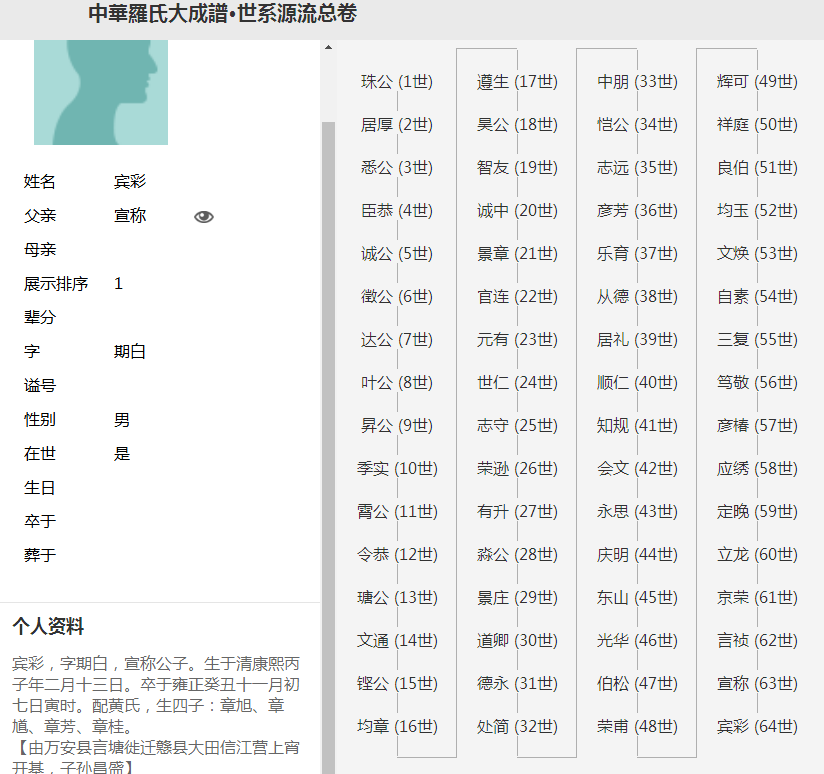Select 臣恭 (4世) in the lineage tree
Viewport: 824px width, 774px height.
coord(397,211)
